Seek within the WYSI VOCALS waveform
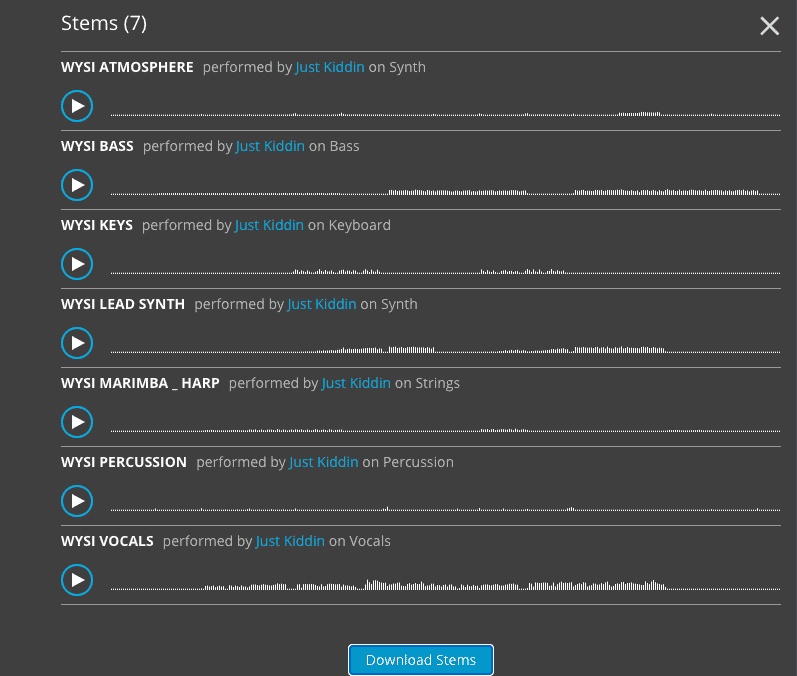This screenshot has height=676, width=797. click(445, 585)
